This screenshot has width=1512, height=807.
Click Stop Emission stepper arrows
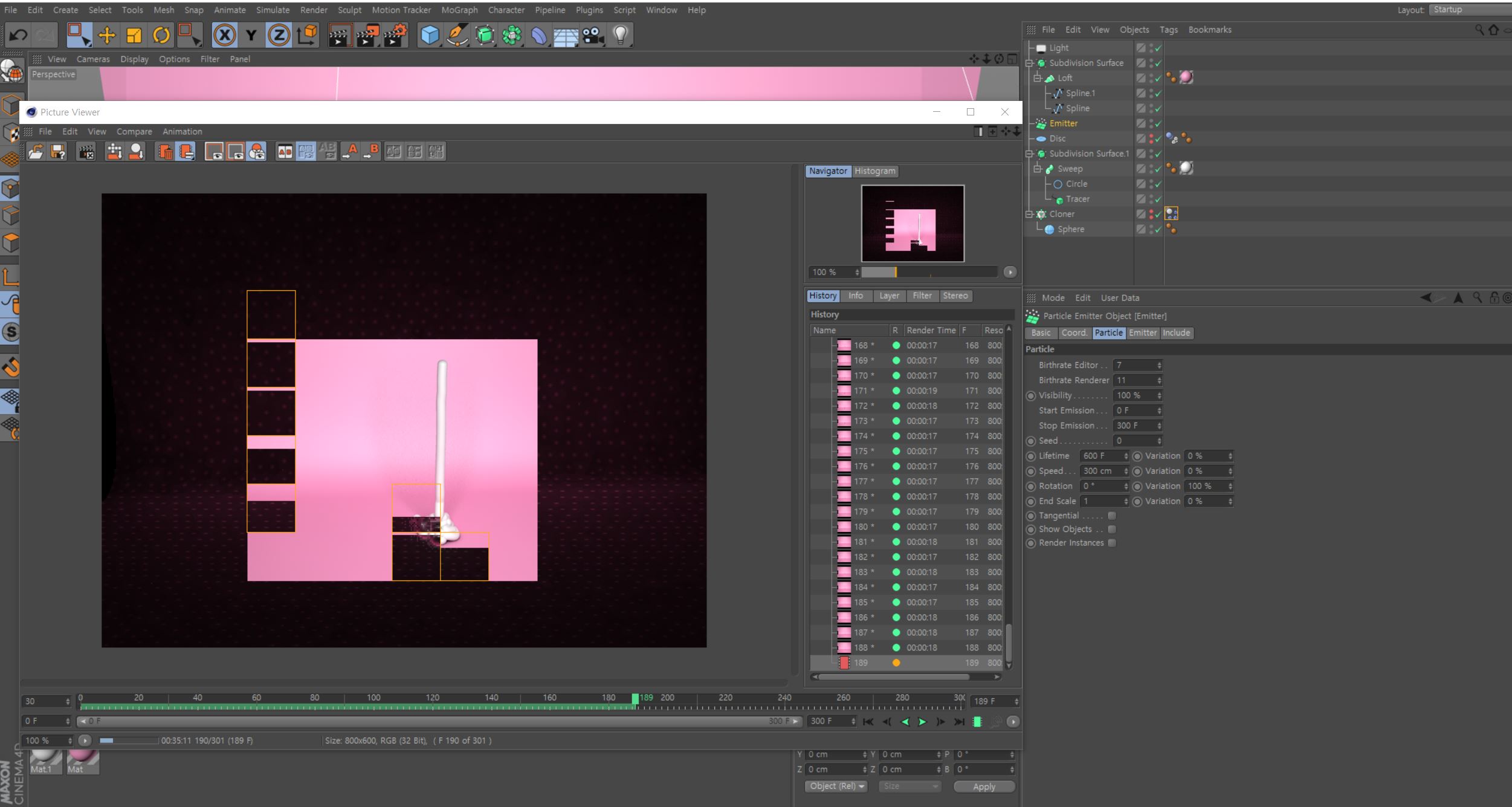point(1159,426)
